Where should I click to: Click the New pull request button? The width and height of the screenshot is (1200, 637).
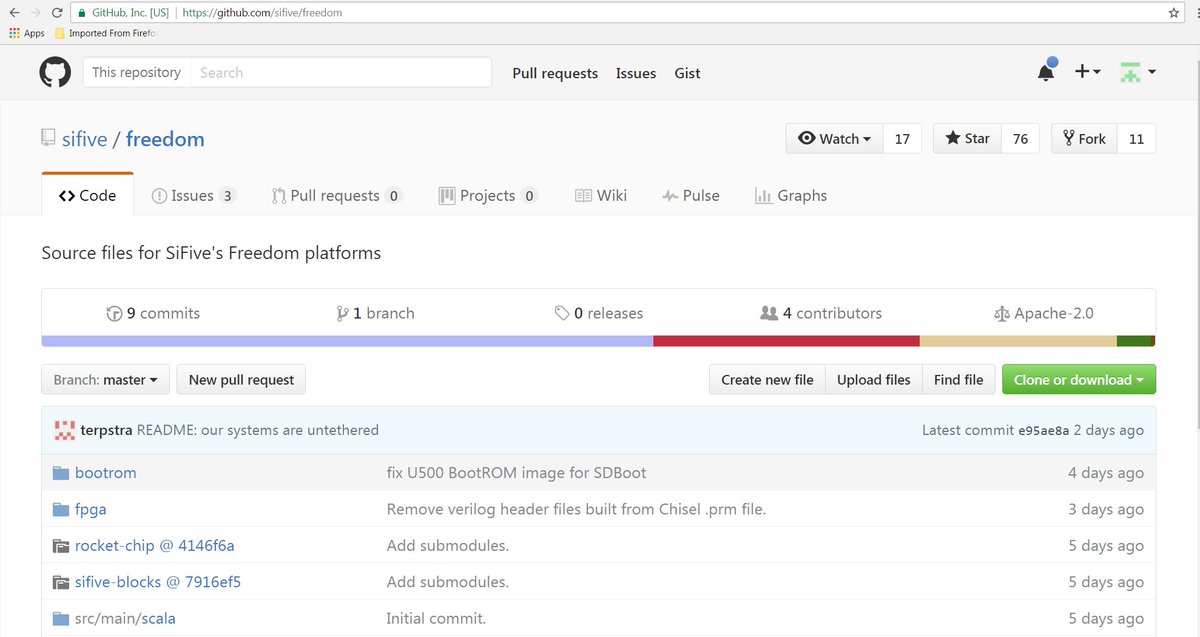coord(241,380)
